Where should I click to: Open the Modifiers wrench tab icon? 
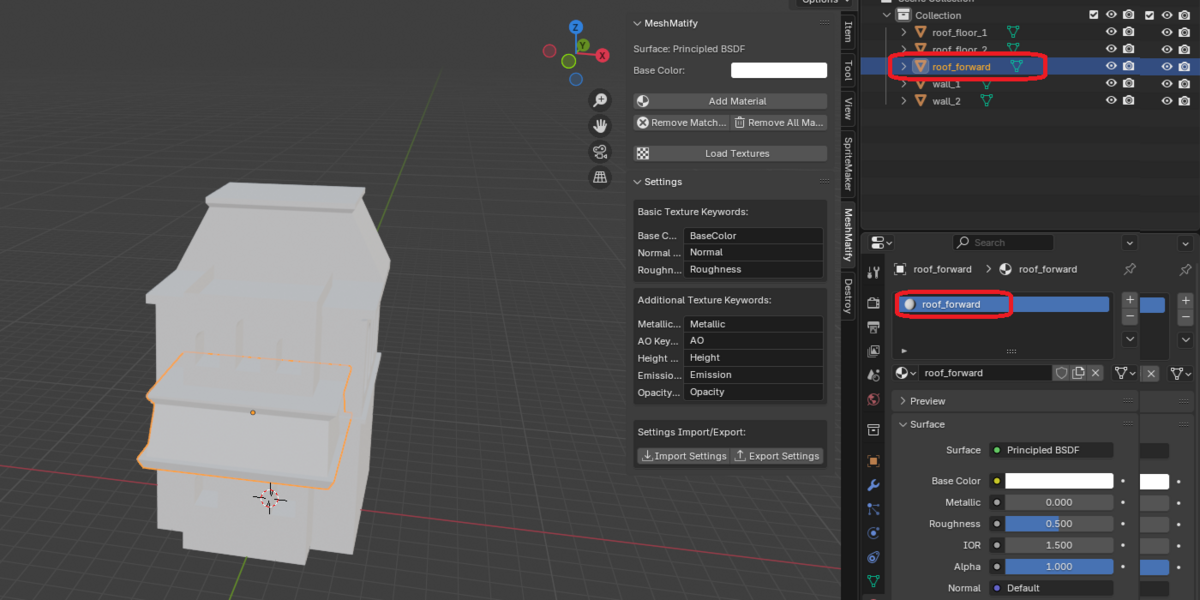pos(873,485)
